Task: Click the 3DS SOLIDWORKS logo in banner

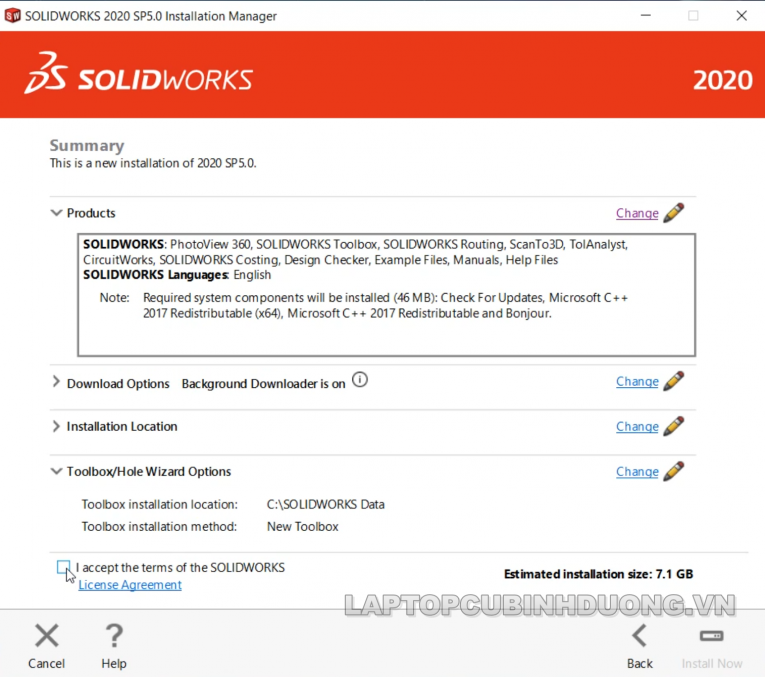Action: [139, 74]
